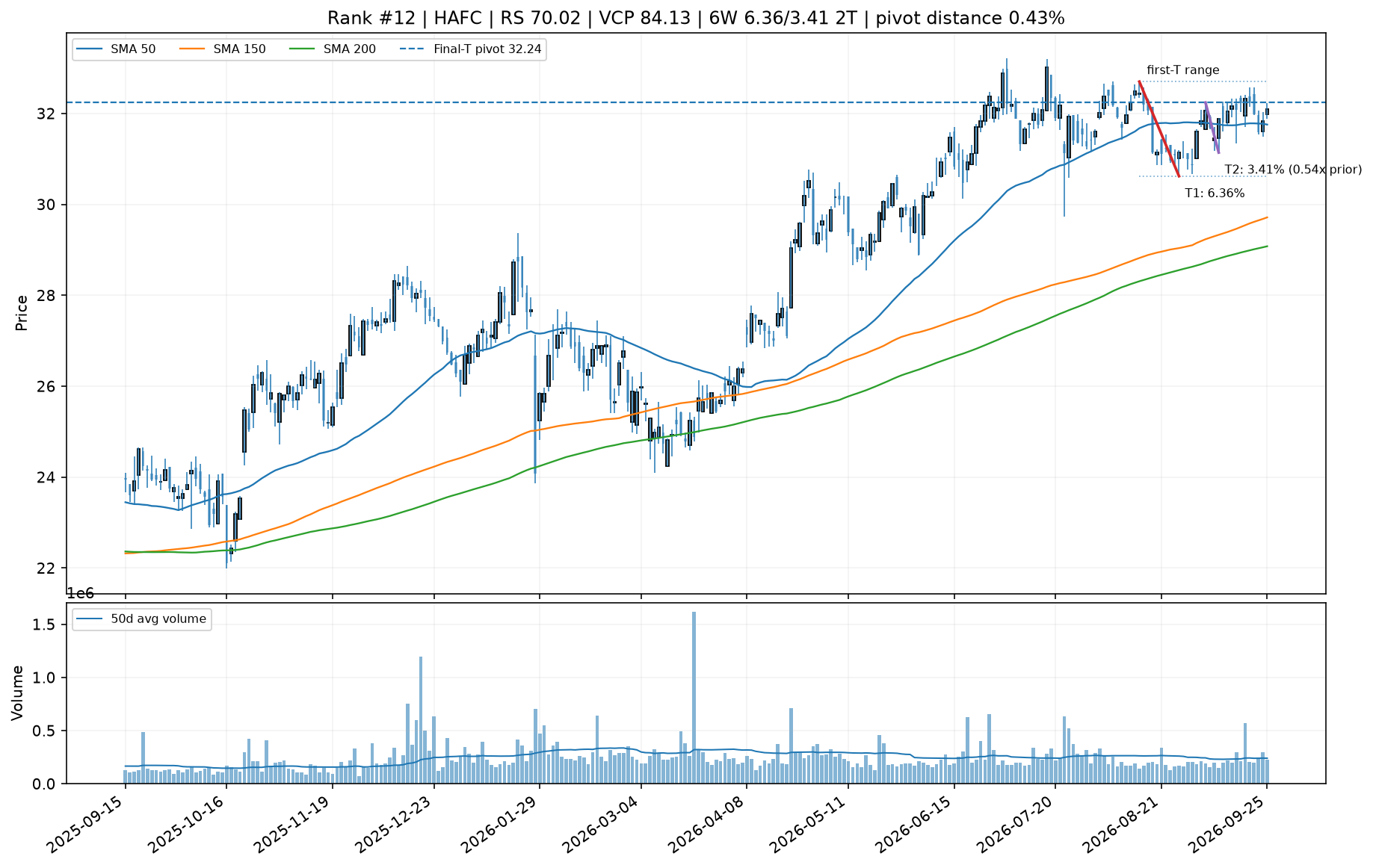This screenshot has height=868, width=1373.
Task: Click the 2026-05-11 date label
Action: pos(810,824)
